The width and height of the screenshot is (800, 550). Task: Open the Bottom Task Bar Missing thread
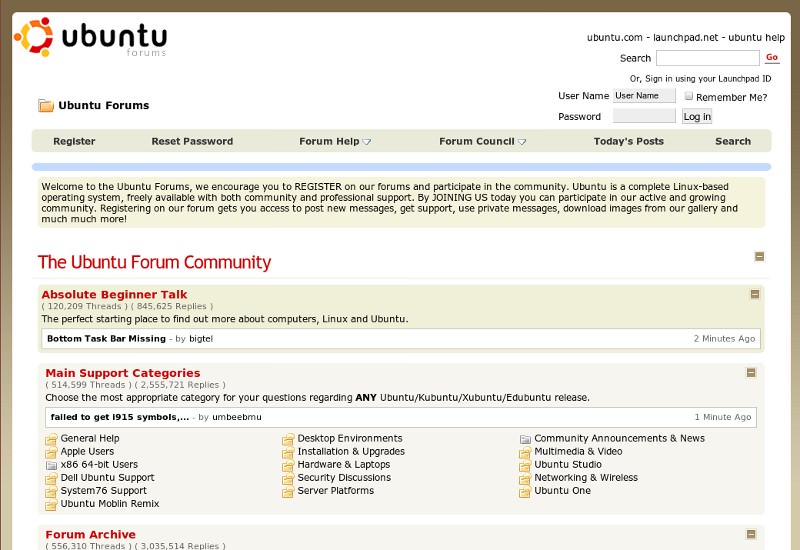106,339
